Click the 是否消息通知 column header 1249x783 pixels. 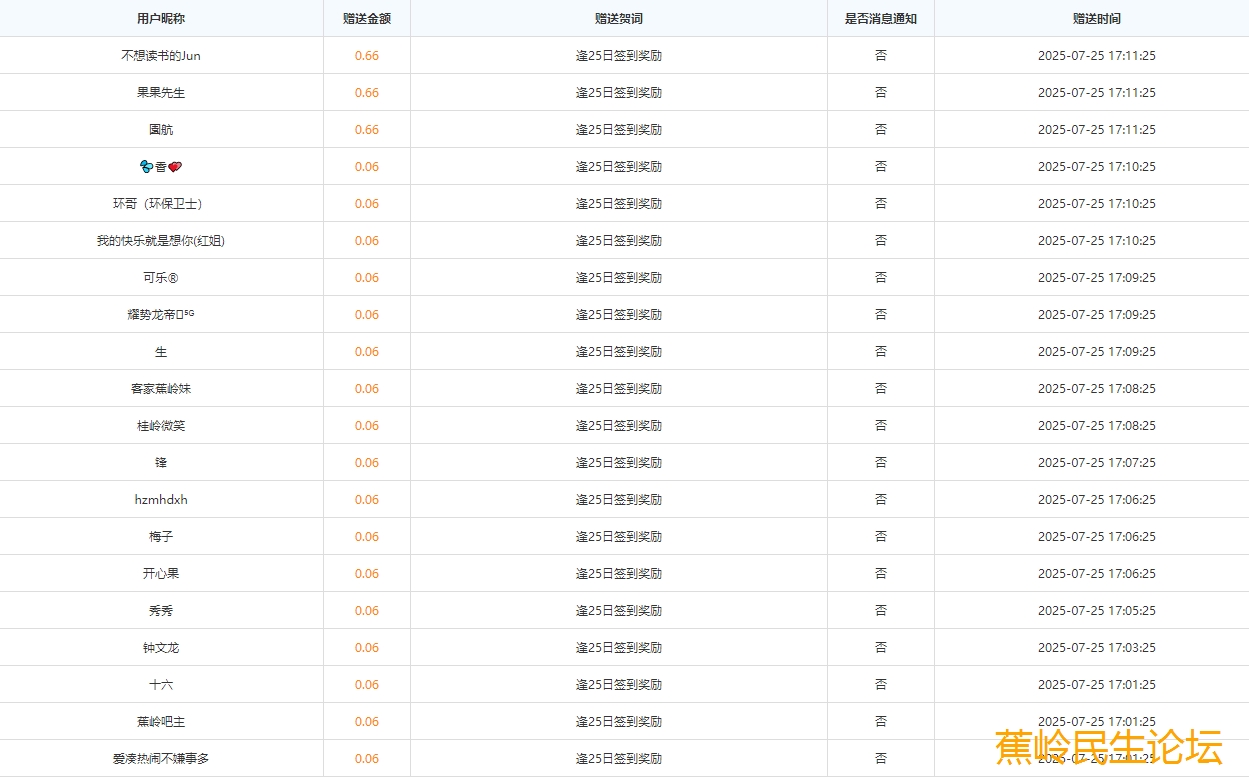coord(880,19)
